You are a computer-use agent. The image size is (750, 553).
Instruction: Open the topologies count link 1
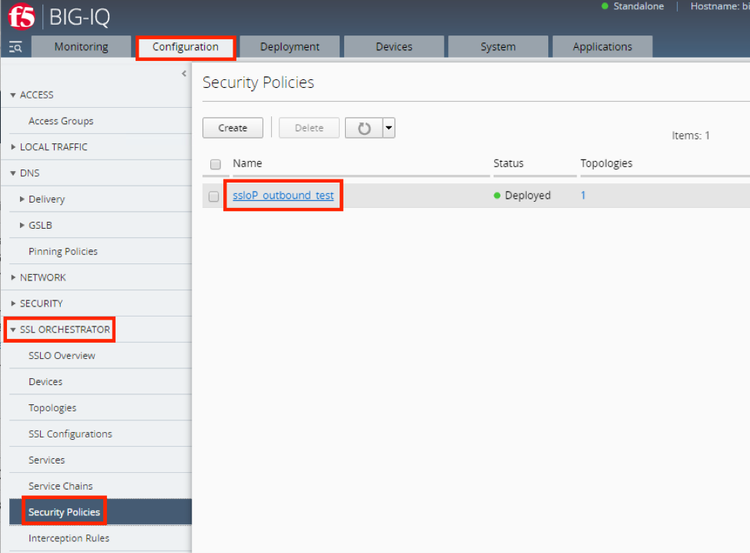click(x=583, y=196)
